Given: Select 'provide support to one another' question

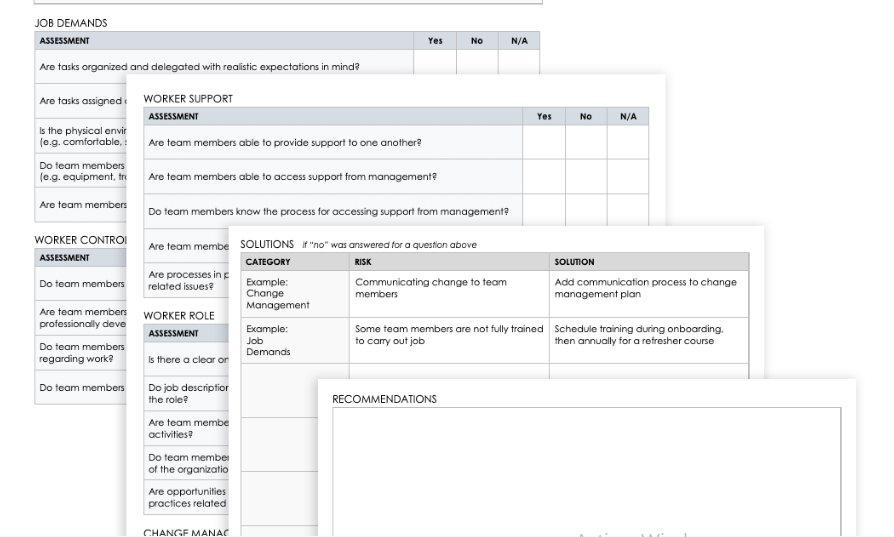Looking at the screenshot, I should point(285,143).
